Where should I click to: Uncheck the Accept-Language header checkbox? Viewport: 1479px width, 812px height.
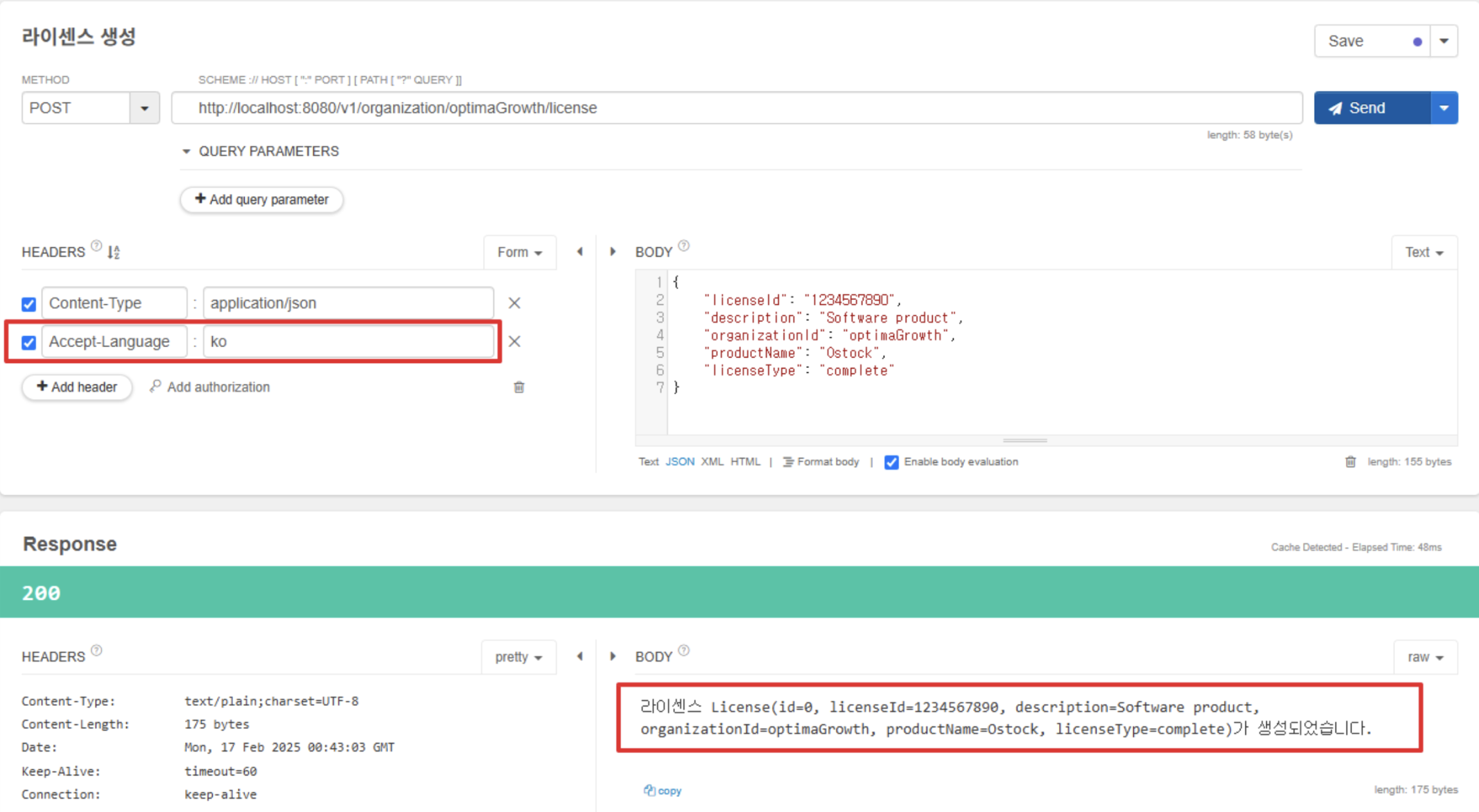pyautogui.click(x=29, y=342)
